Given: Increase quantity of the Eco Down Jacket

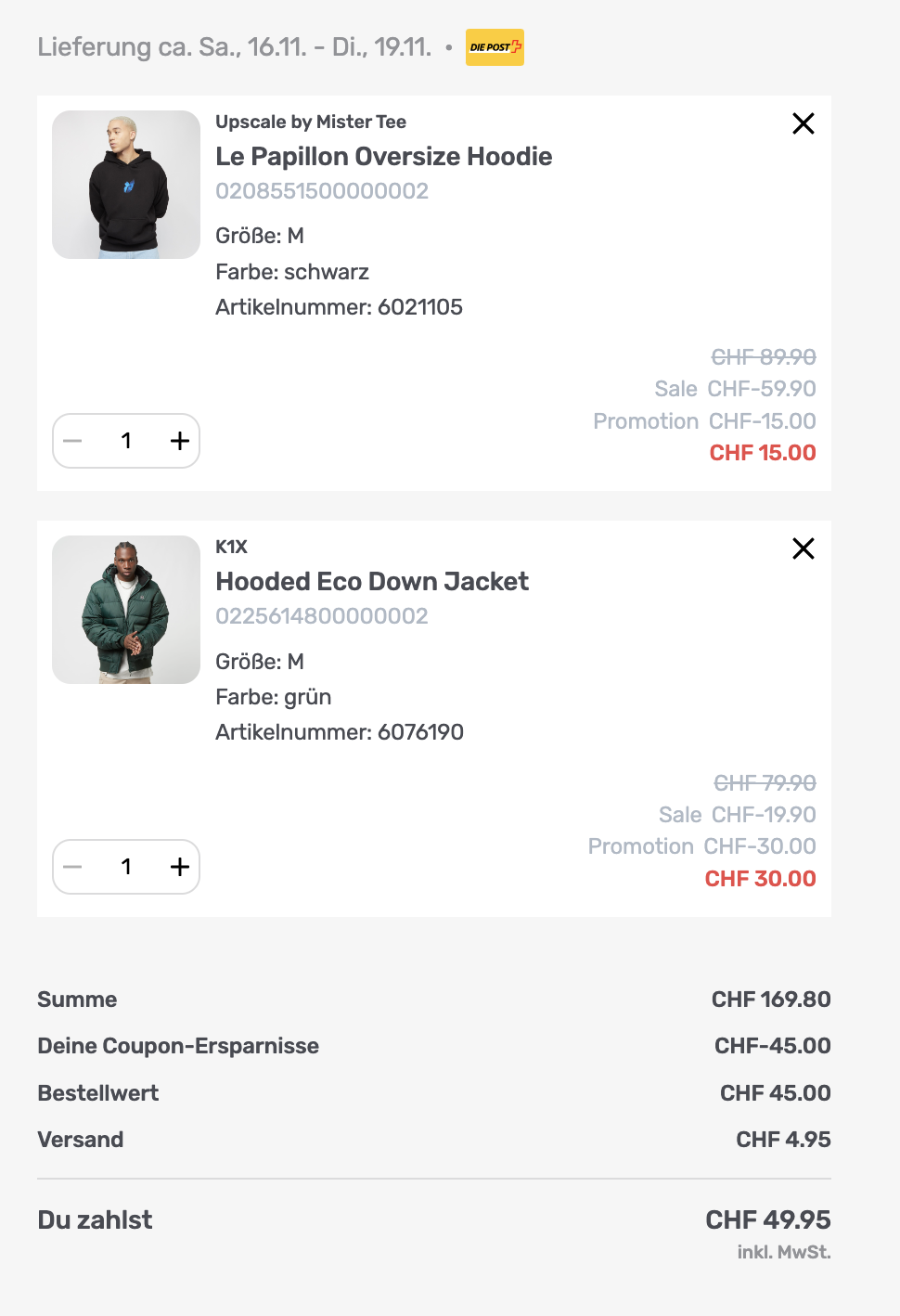Looking at the screenshot, I should click(180, 867).
